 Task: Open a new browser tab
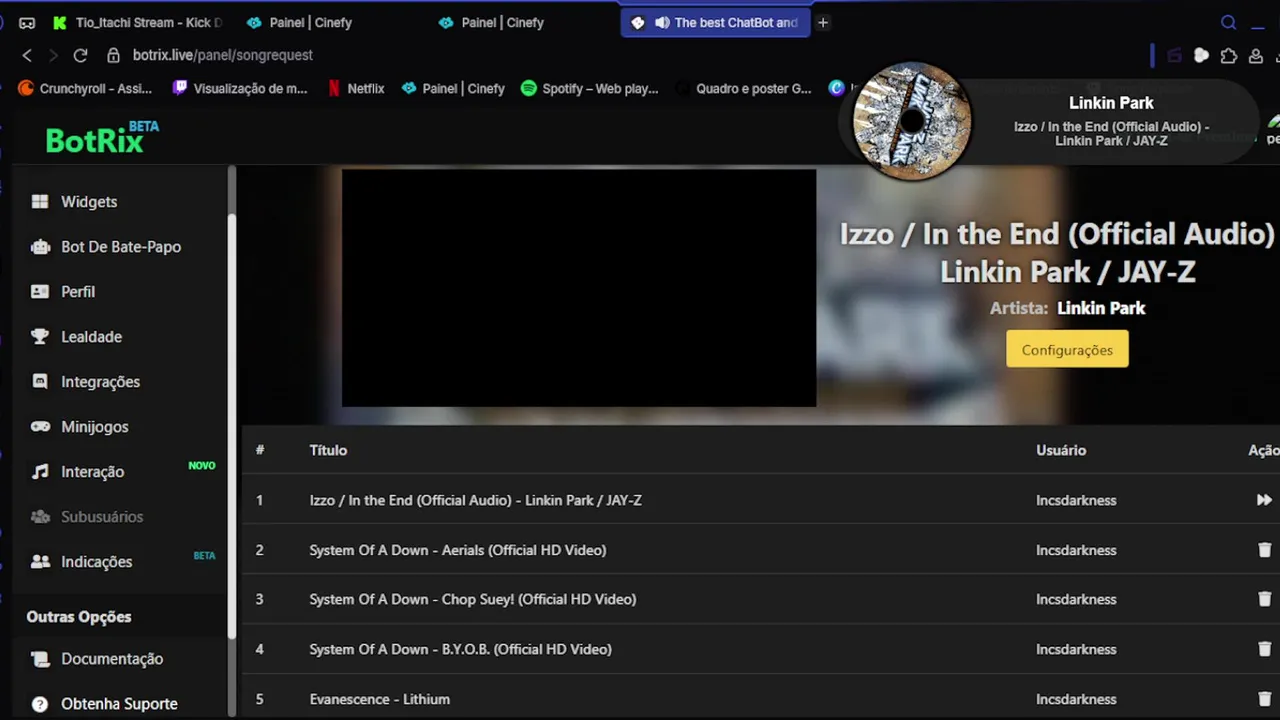pos(823,22)
